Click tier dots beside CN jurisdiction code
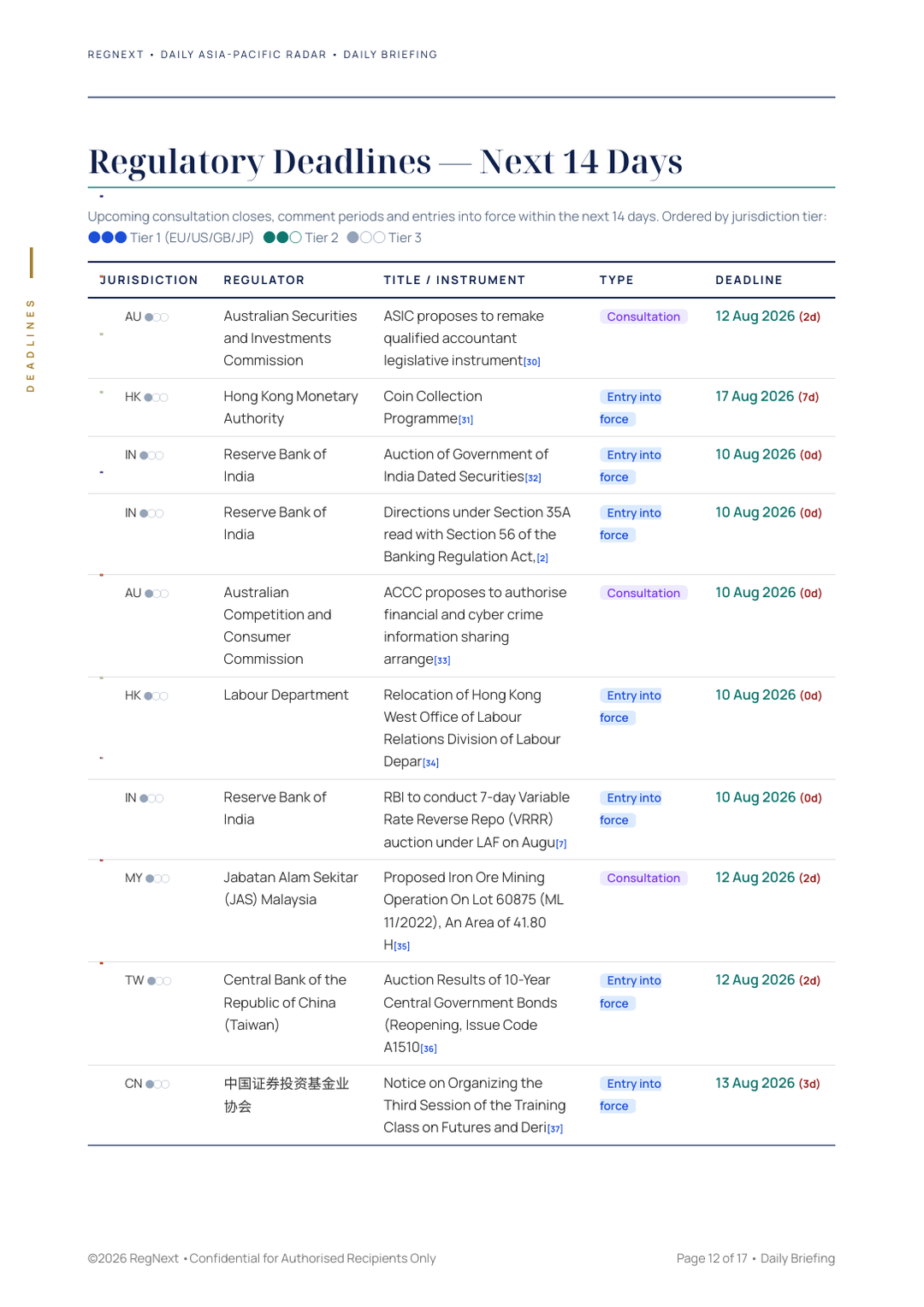Screen dimensions: 924x1307 tap(157, 1085)
